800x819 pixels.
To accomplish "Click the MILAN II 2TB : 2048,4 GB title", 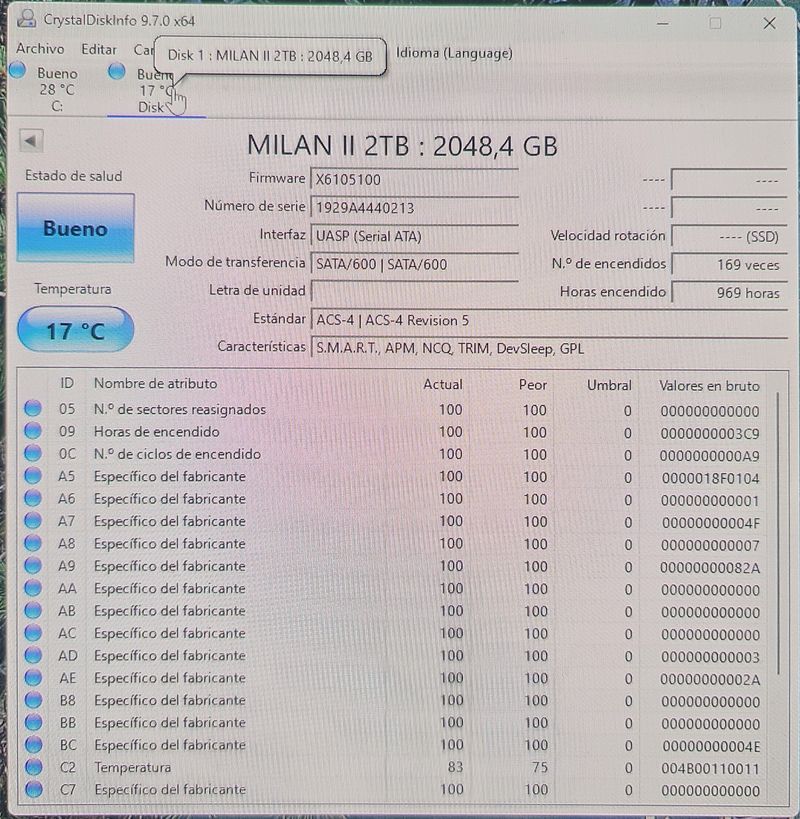I will [402, 146].
